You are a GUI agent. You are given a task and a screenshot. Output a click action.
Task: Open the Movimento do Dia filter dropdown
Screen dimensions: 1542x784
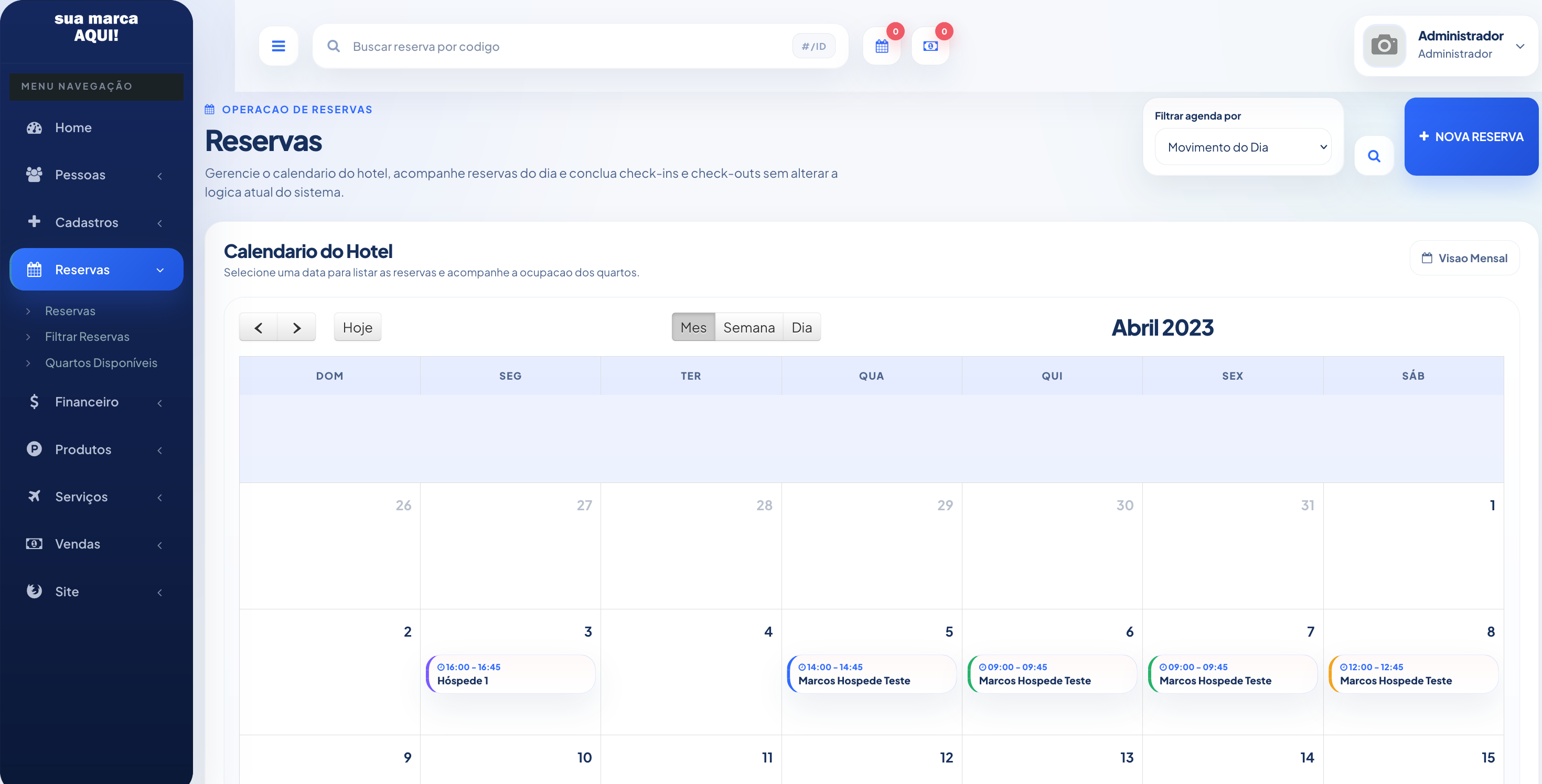coord(1243,147)
